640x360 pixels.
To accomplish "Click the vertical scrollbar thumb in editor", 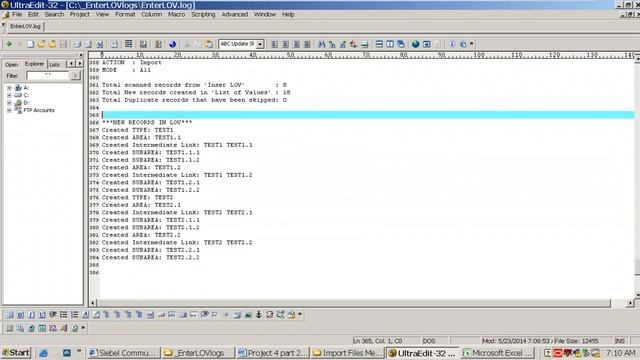I will point(637,267).
